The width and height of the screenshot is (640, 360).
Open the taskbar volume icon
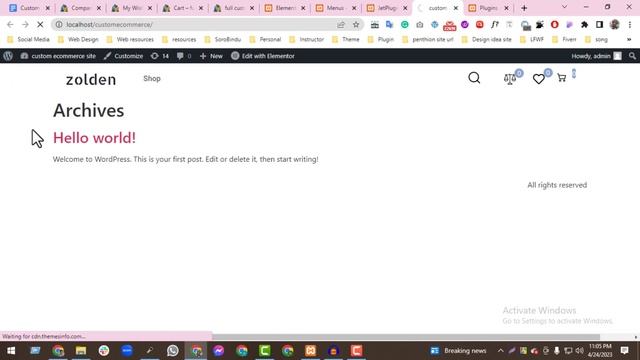pyautogui.click(x=579, y=351)
